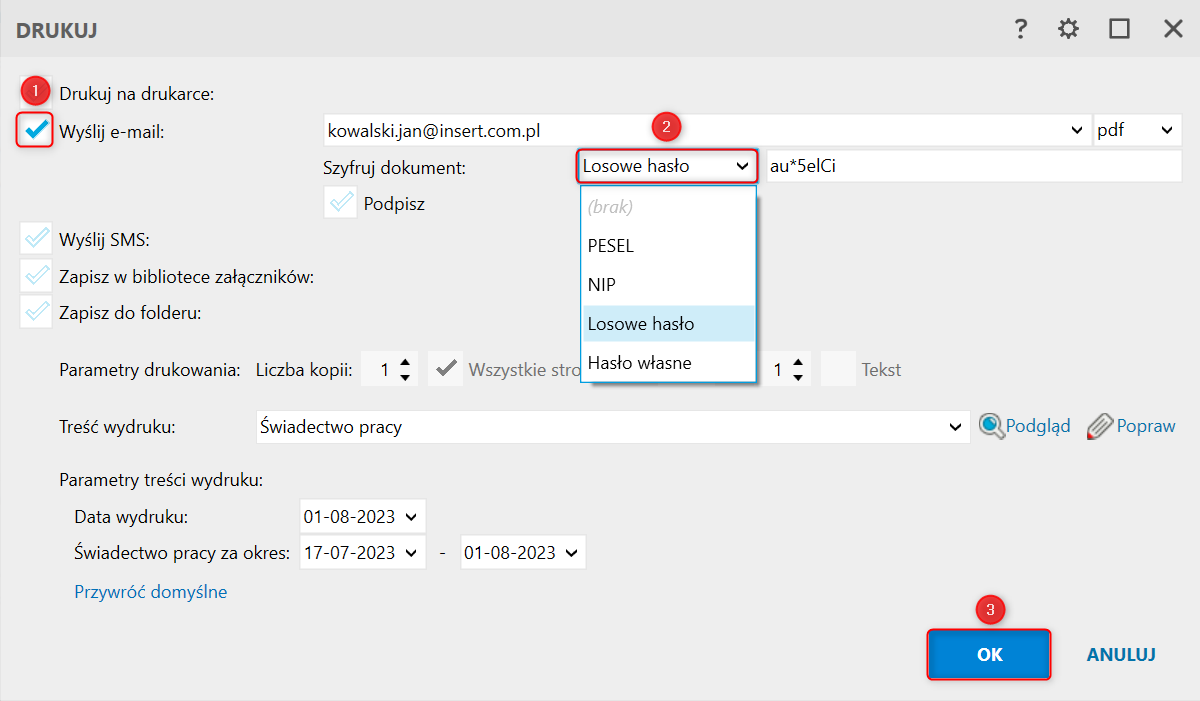Enable the Wyślij SMS checkbox
The width and height of the screenshot is (1200, 701).
point(37,239)
